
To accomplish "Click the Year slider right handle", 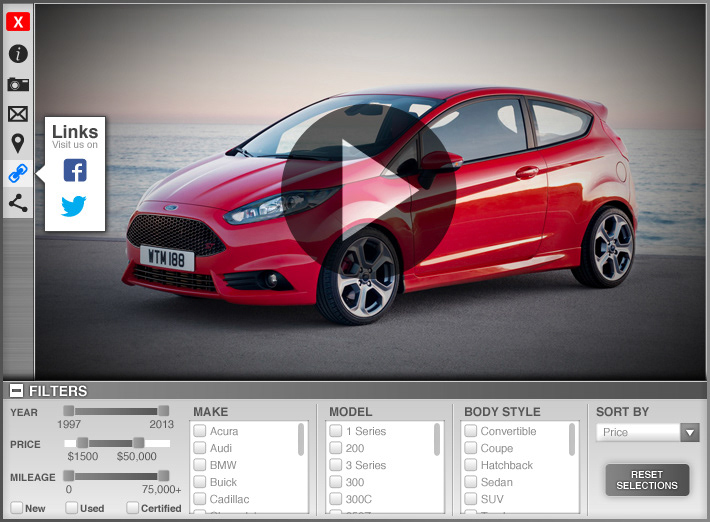I will 163,411.
